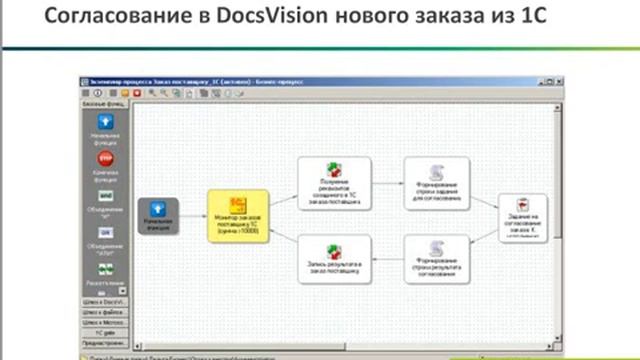Select yellow Монитор заказов поставщику 1С node
This screenshot has width=640, height=360.
pyautogui.click(x=238, y=216)
